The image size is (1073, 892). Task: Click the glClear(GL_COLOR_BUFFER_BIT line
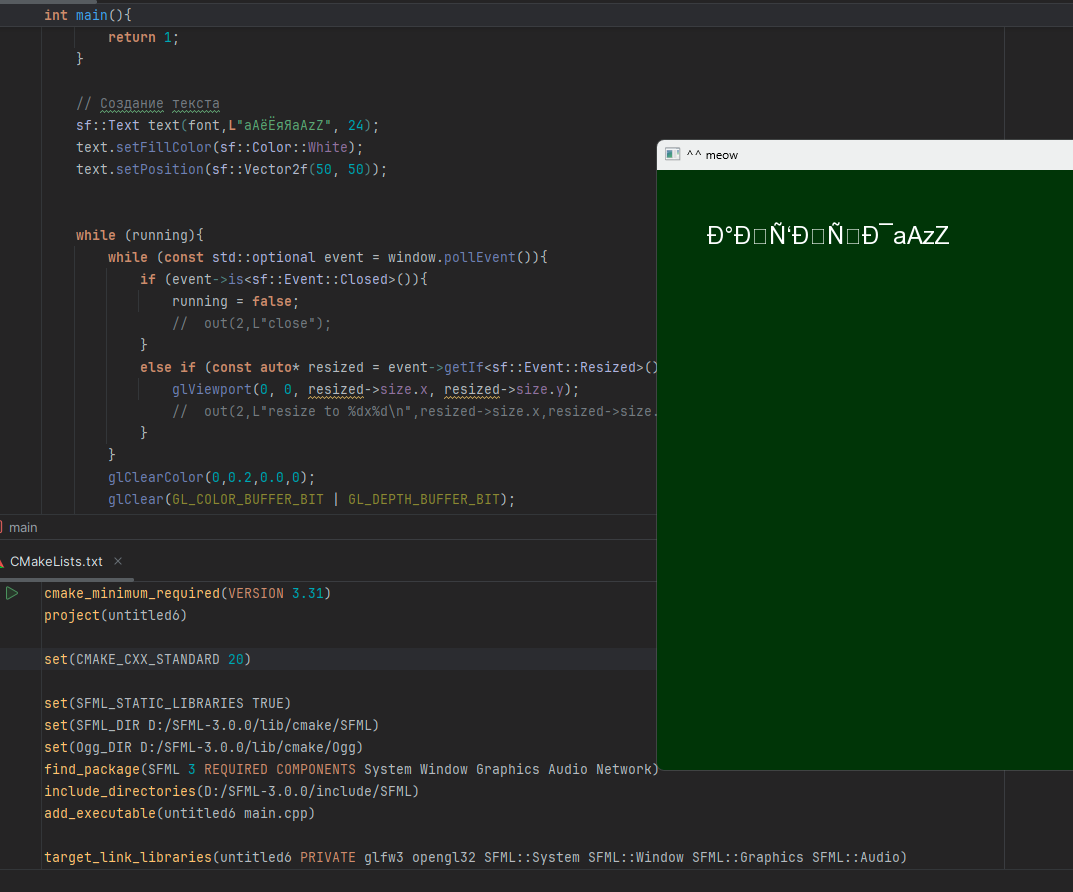coord(311,499)
